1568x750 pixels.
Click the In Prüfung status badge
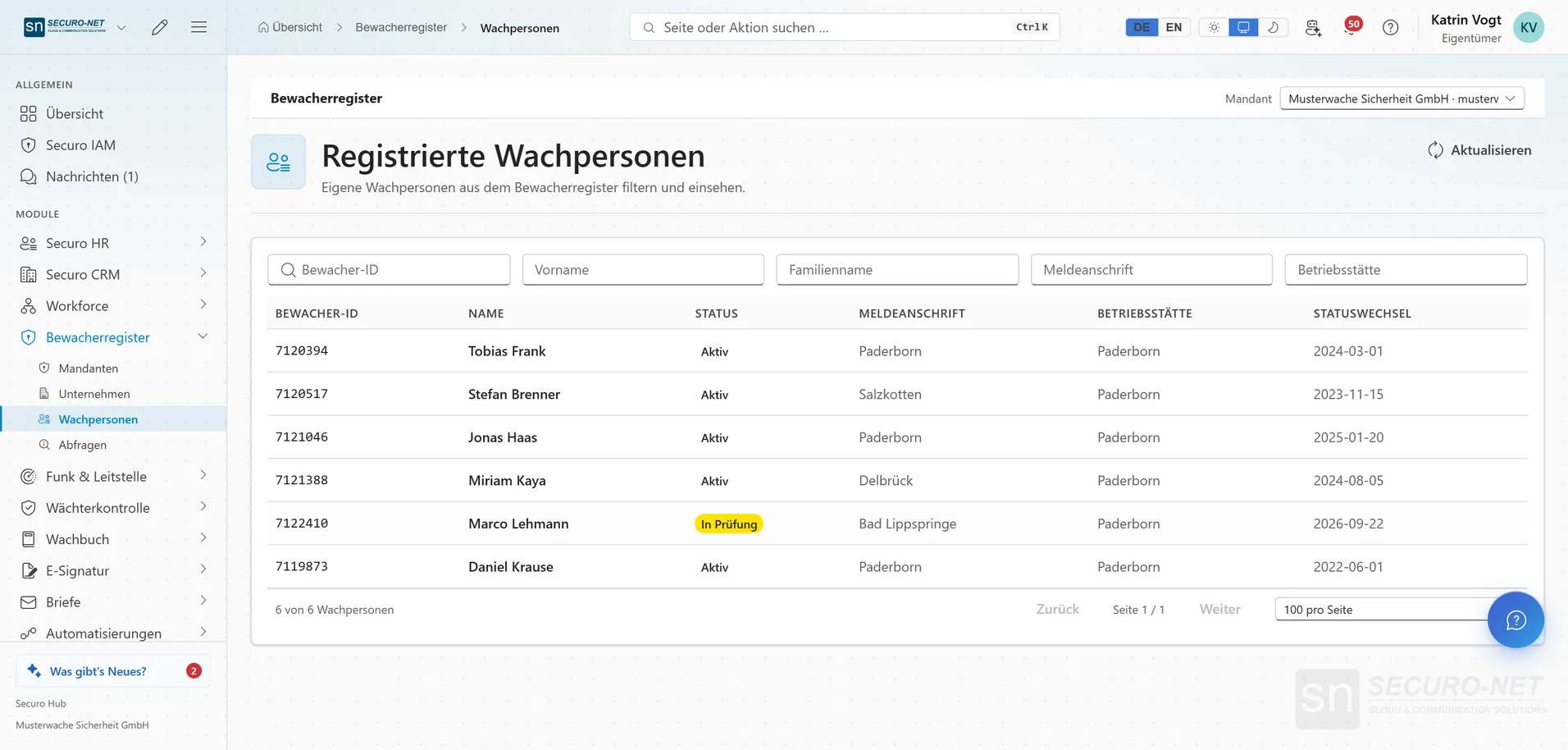(729, 524)
